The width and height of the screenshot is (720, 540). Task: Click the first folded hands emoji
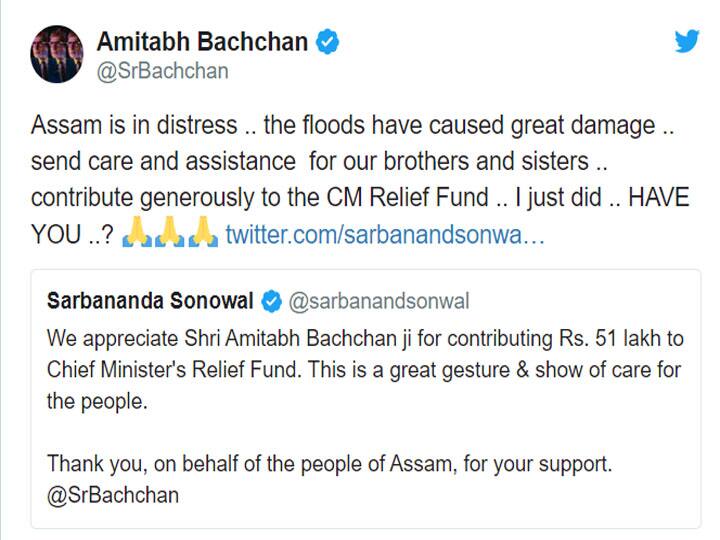[x=138, y=236]
